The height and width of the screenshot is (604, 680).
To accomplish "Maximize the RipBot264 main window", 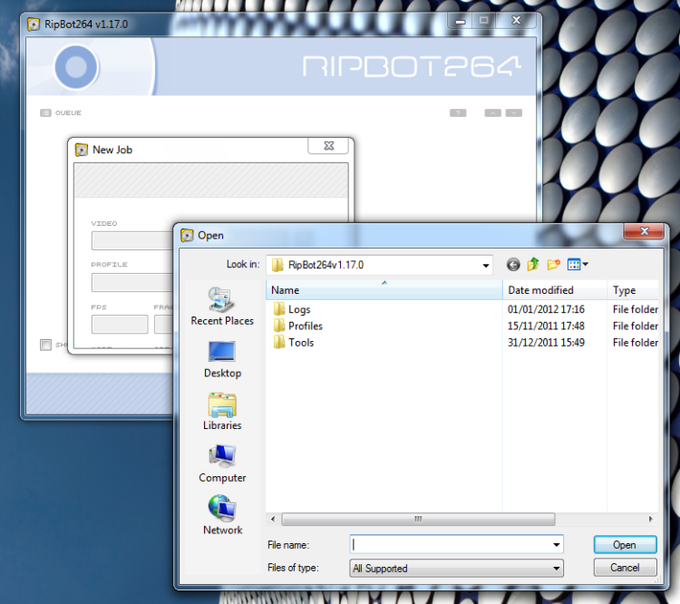I will click(x=484, y=20).
